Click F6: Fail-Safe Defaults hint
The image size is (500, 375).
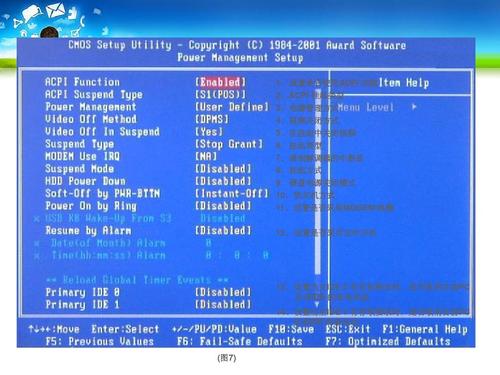pos(240,341)
